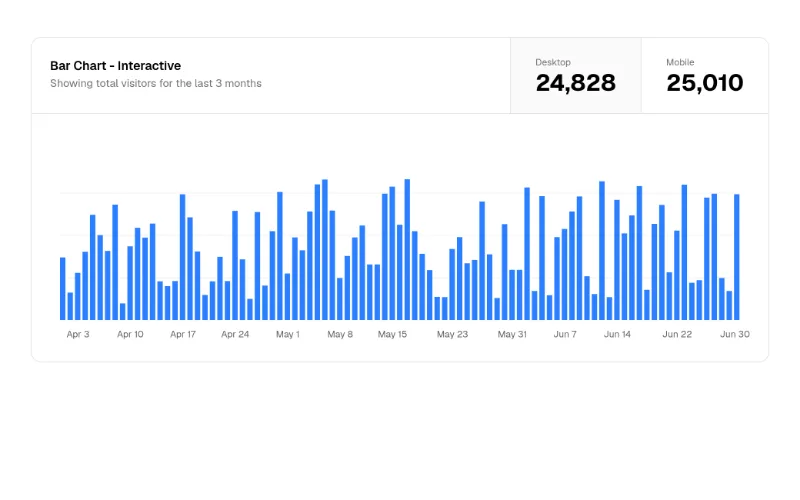Click the Jun 30 axis label
The image size is (800, 500).
[735, 334]
